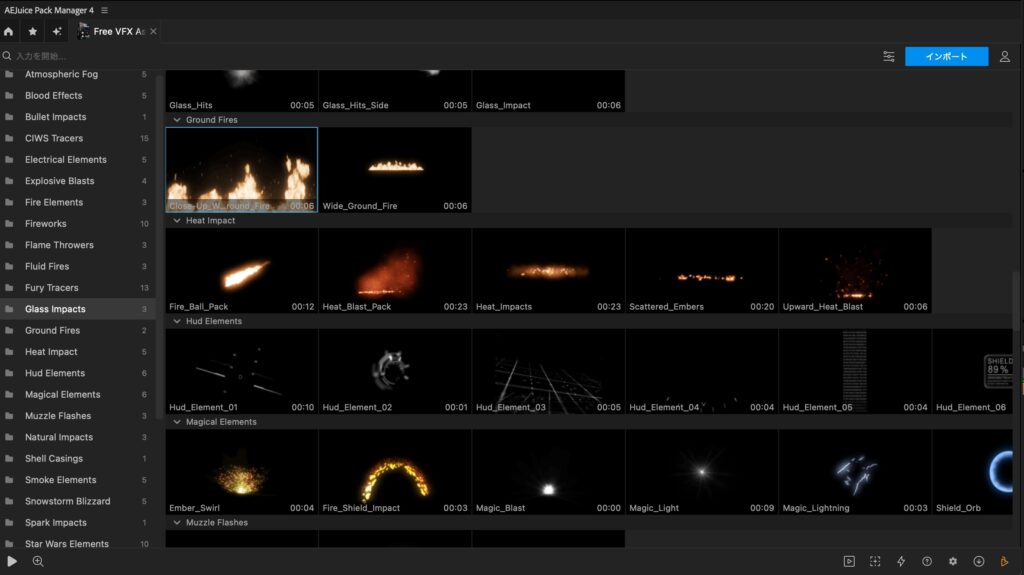Select the Ember_Swirl thumbnail
The height and width of the screenshot is (575, 1024).
tap(242, 472)
